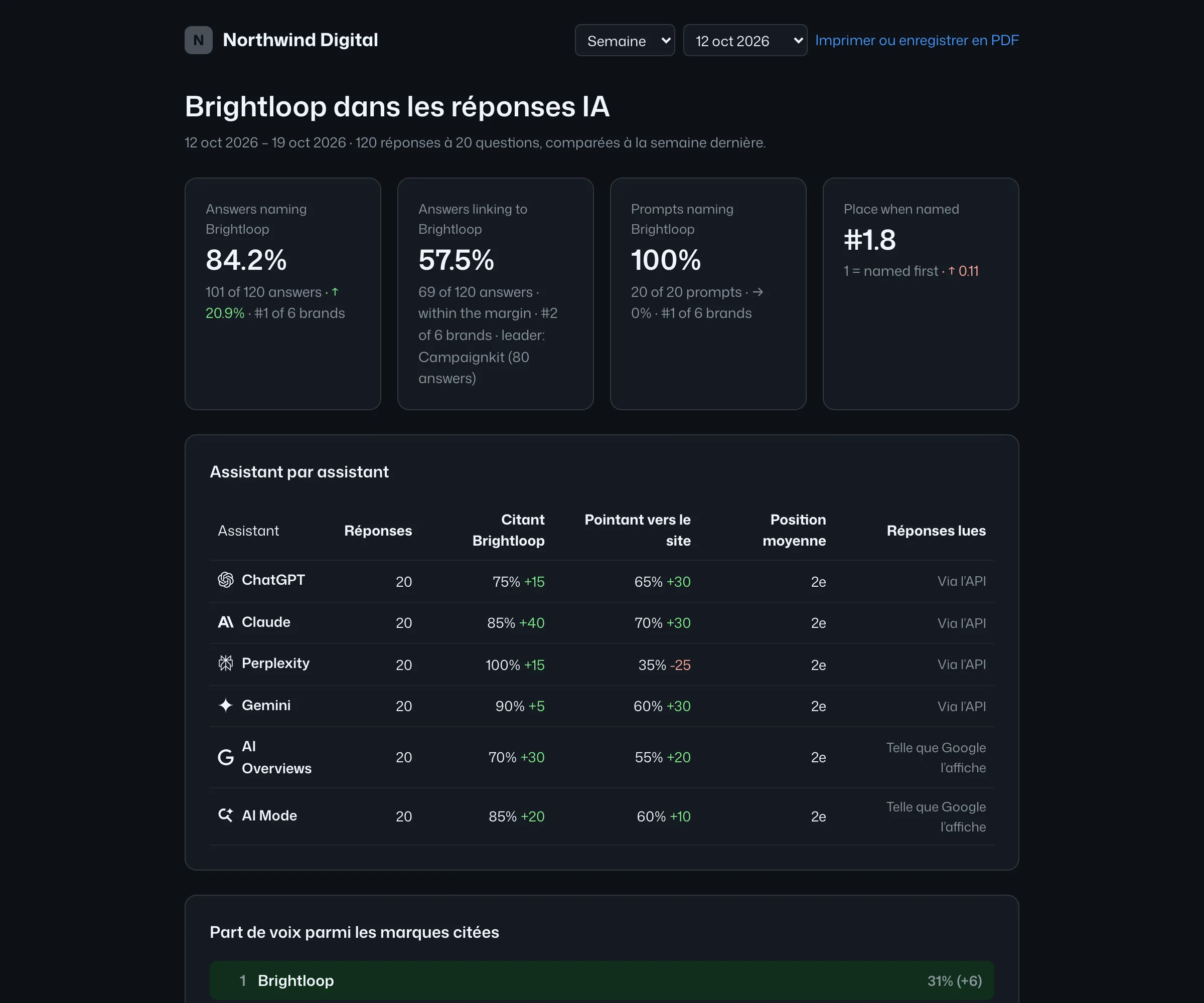Viewport: 1204px width, 1003px height.
Task: Click Perplexity's 35% -25 site value
Action: [x=665, y=665]
